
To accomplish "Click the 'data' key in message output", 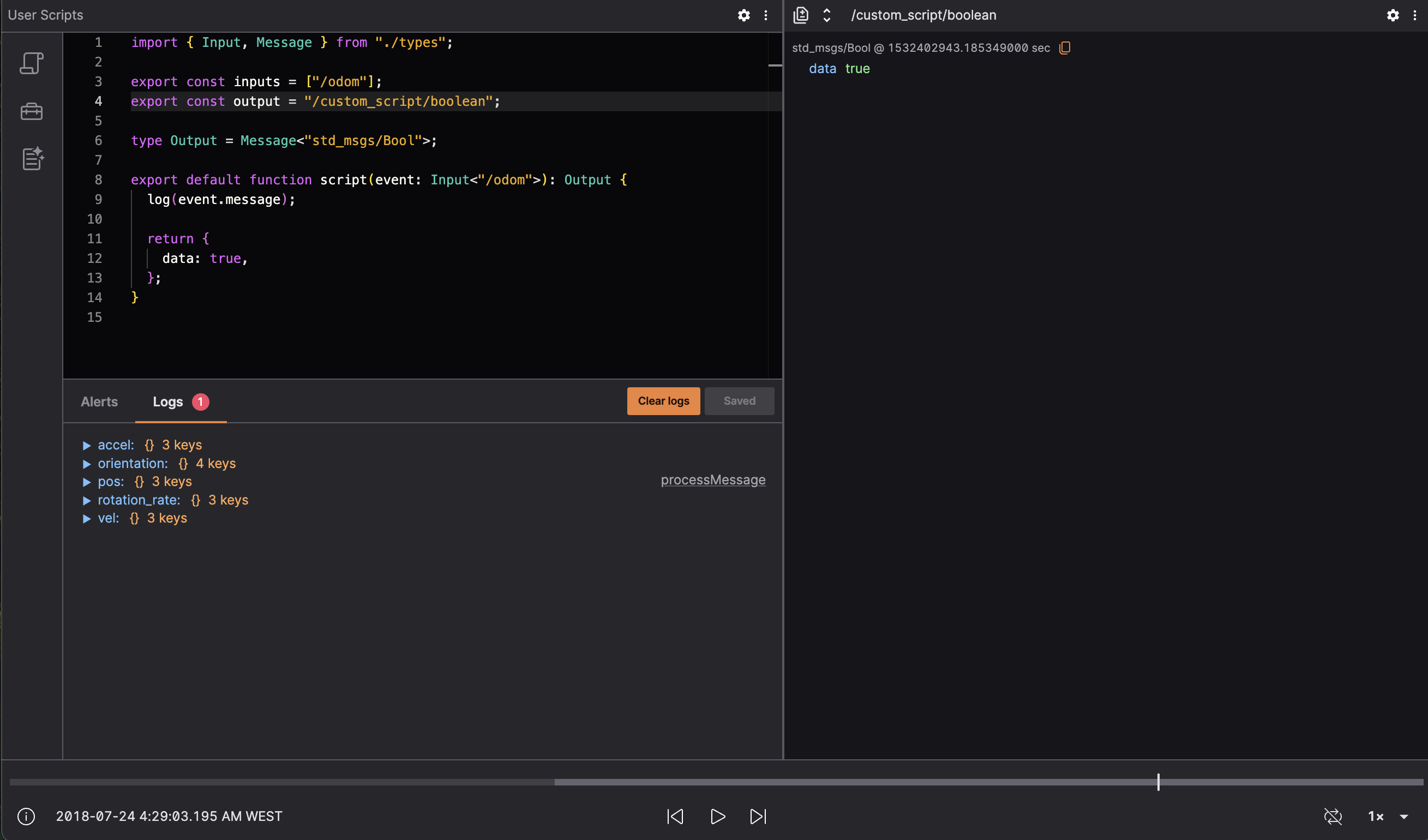I will [x=822, y=69].
